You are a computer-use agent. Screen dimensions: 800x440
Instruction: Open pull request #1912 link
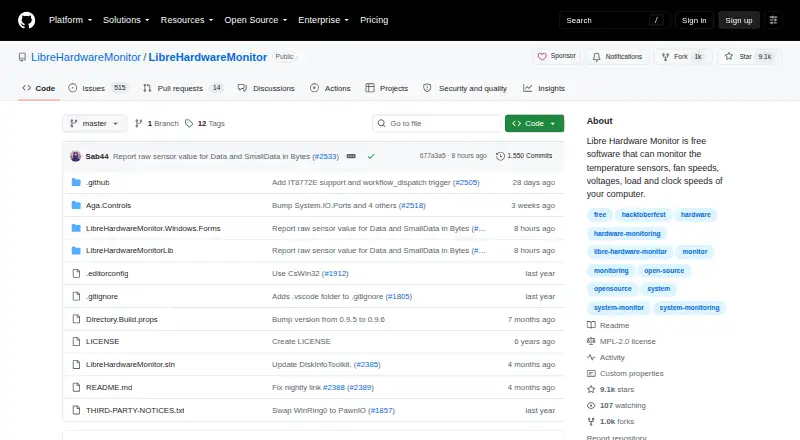click(x=335, y=274)
